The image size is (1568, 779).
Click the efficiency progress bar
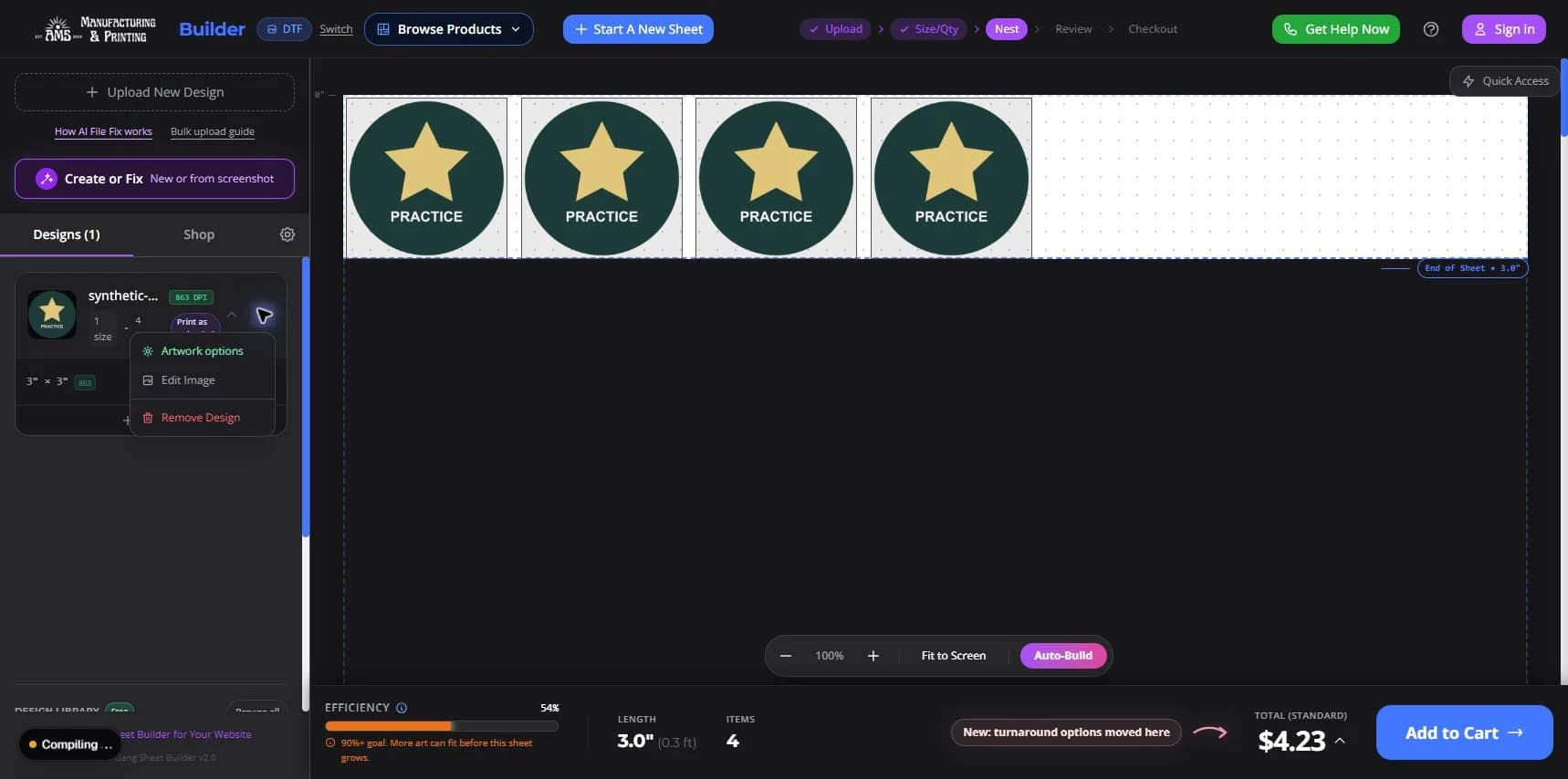(x=442, y=726)
